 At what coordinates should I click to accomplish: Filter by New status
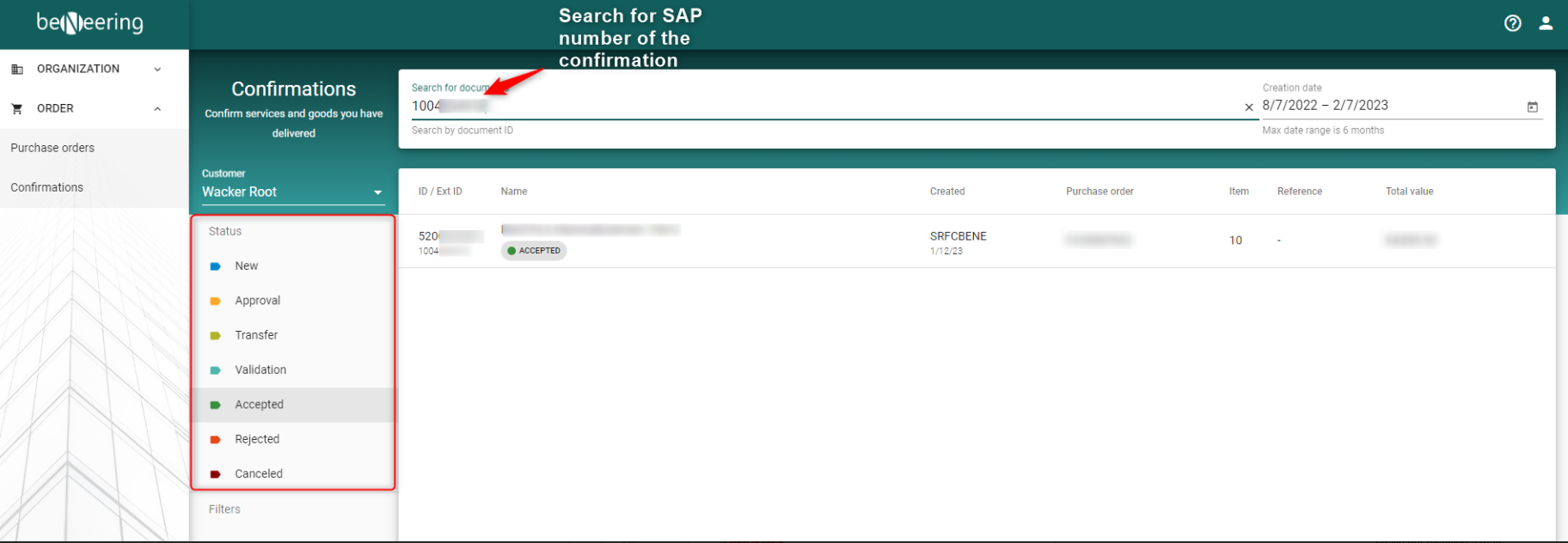[247, 266]
